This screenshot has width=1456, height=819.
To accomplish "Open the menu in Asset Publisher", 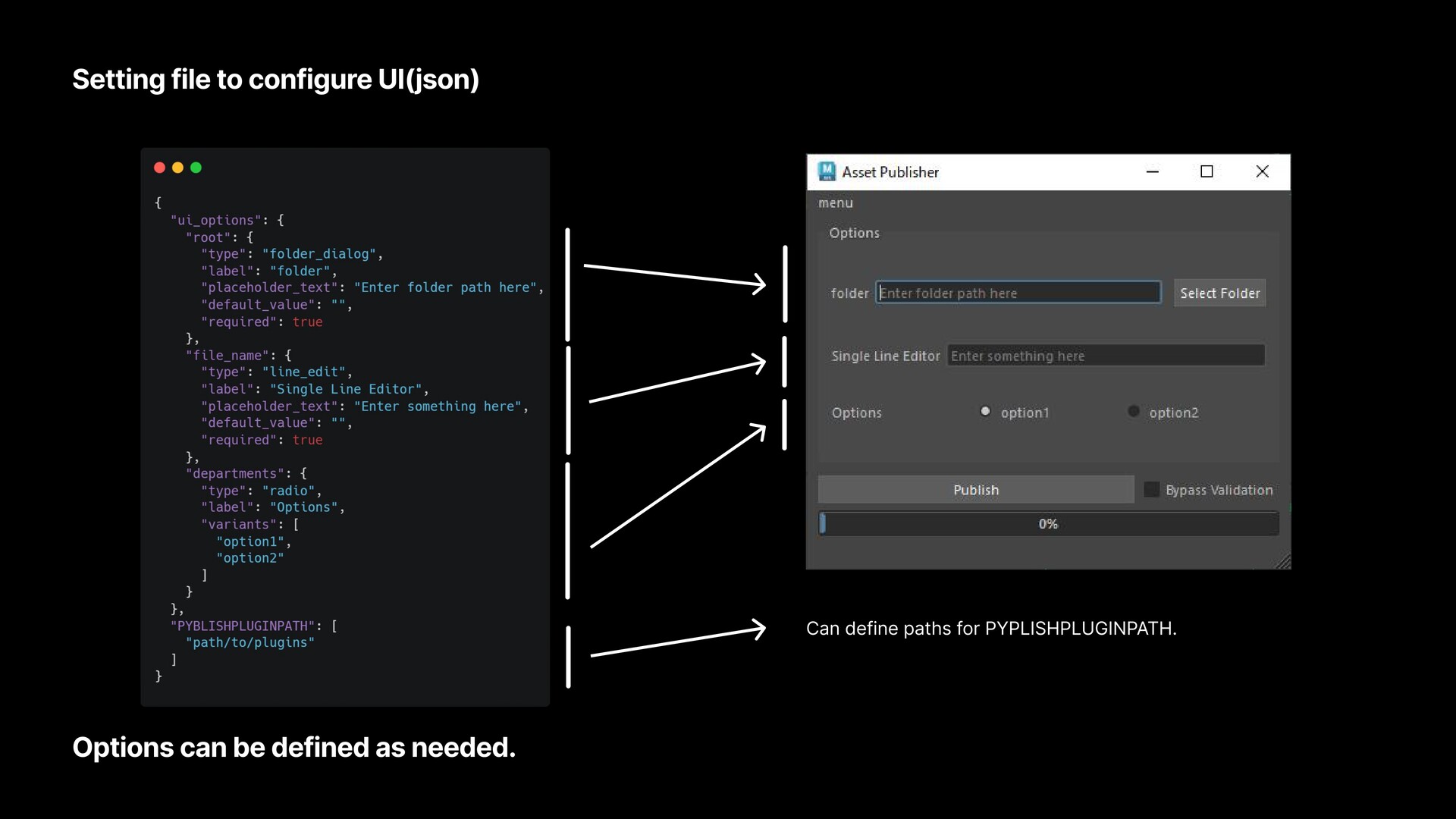I will 835,202.
